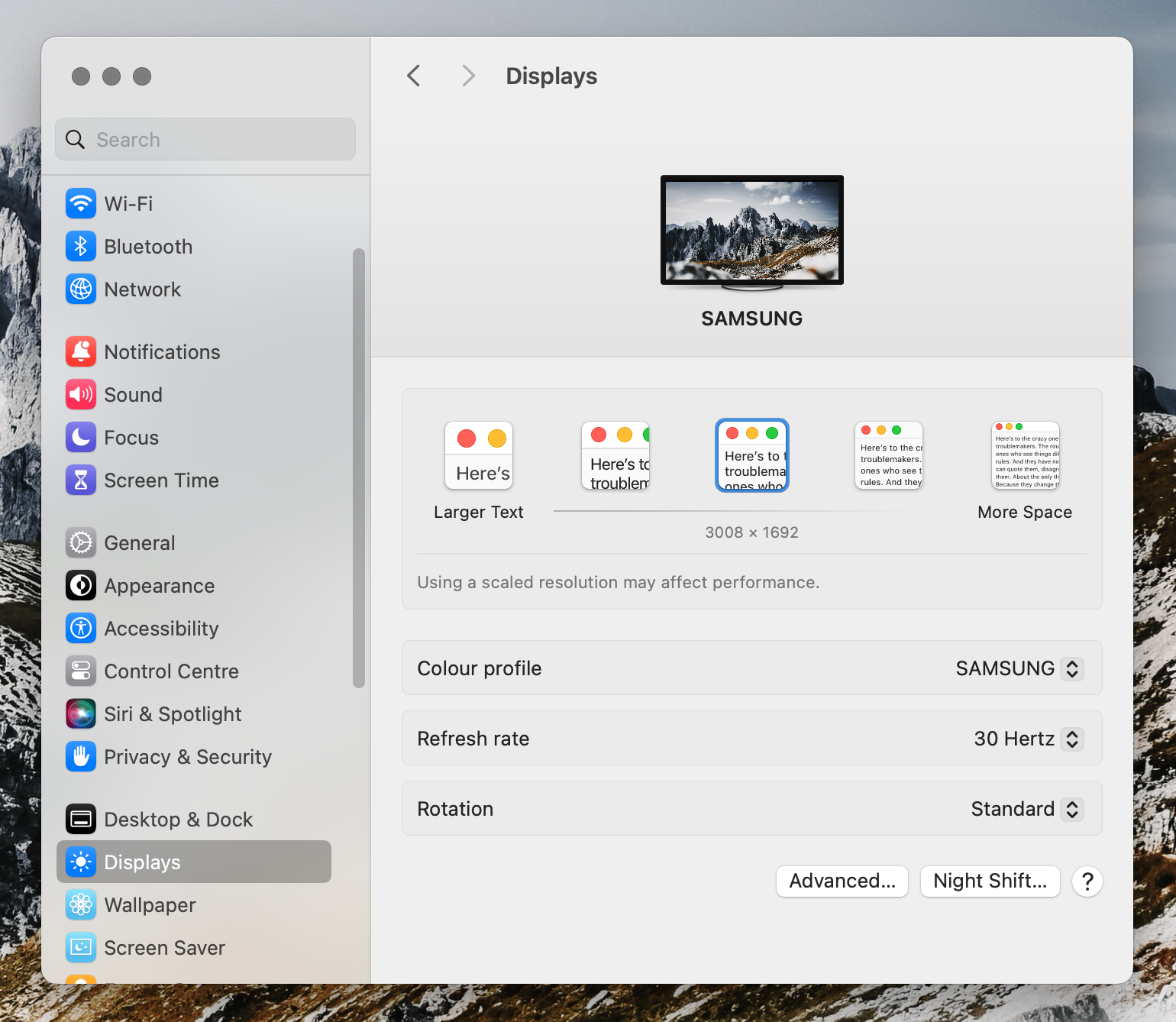The image size is (1176, 1022).
Task: Go to the Wallpaper settings pane
Action: pos(150,905)
